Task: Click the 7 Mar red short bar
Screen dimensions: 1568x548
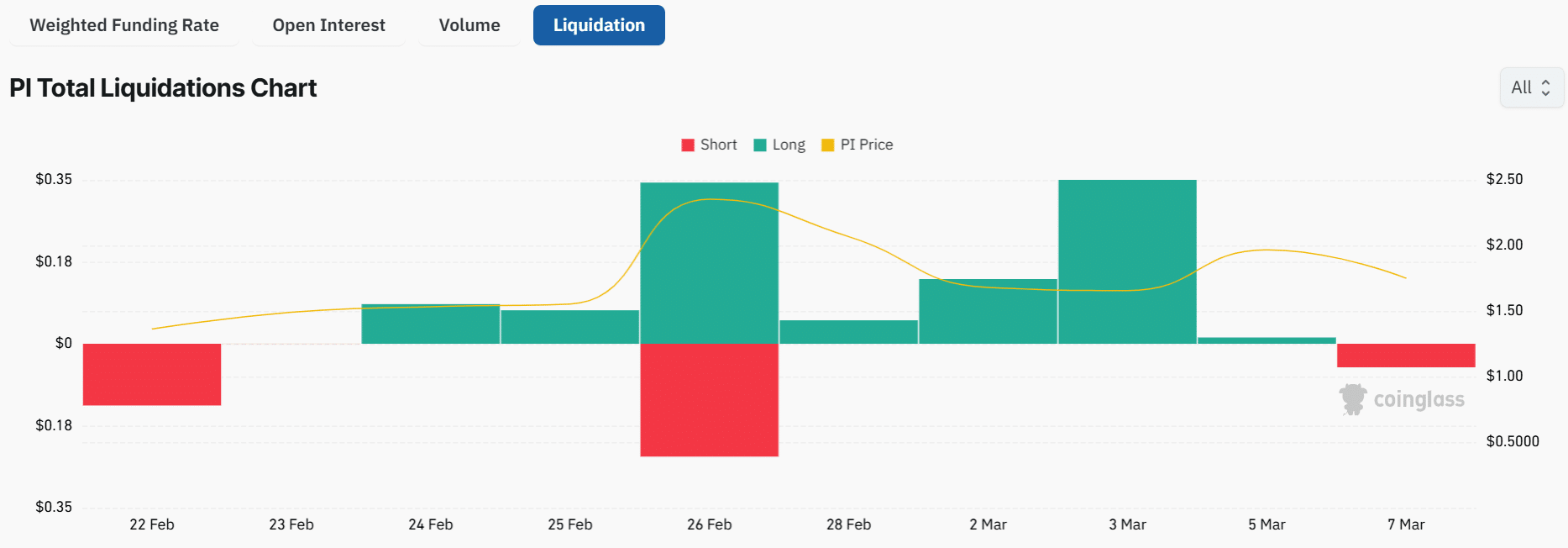Action: [1406, 356]
